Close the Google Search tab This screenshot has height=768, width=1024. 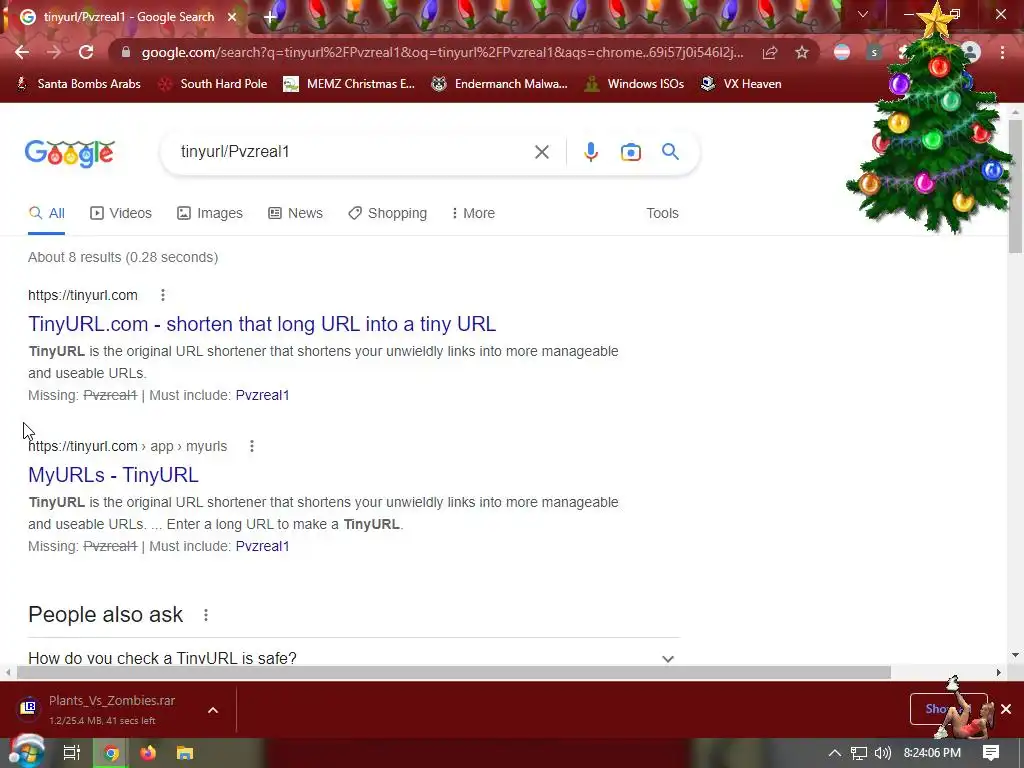point(232,17)
